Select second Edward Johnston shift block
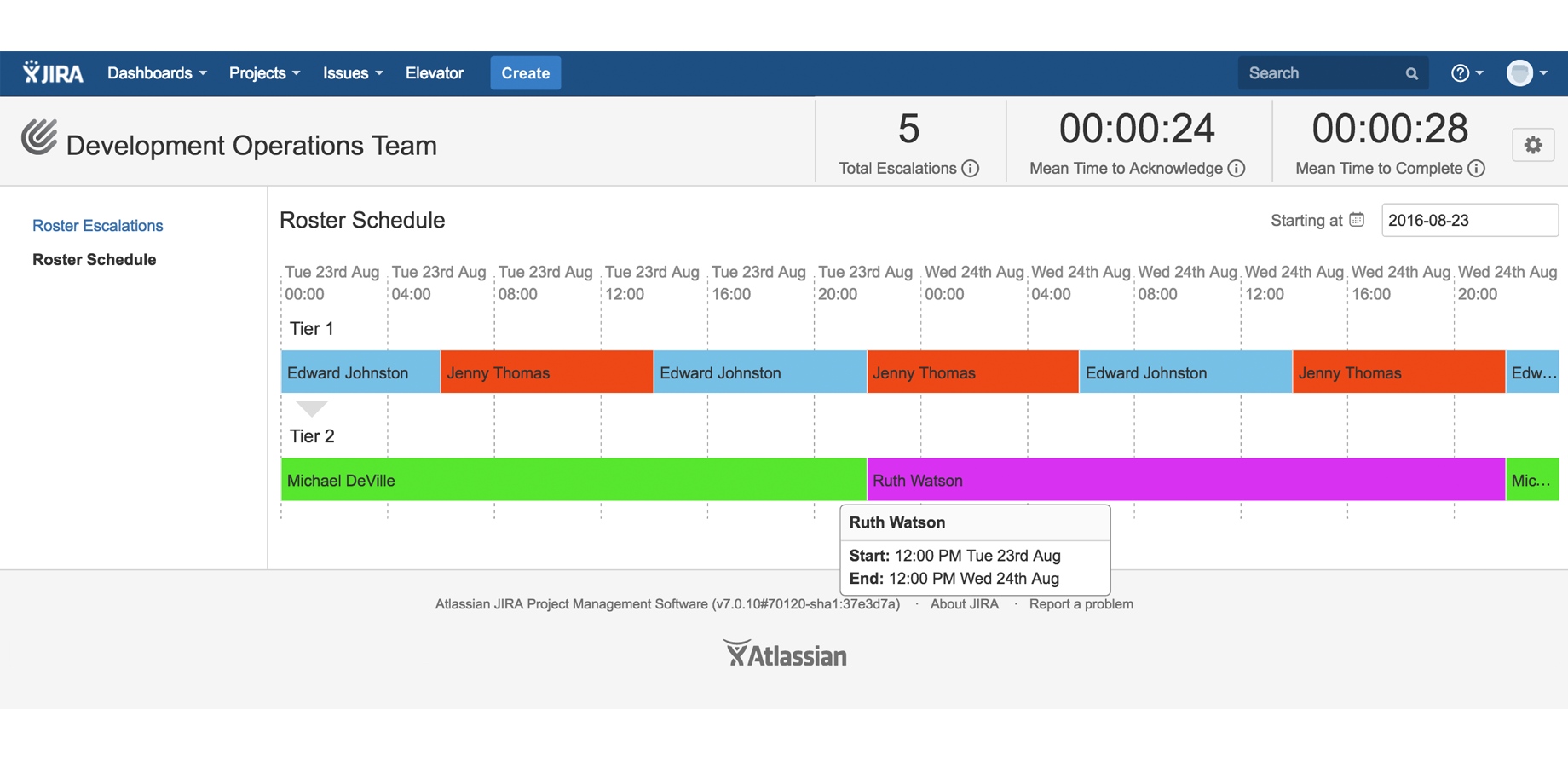The width and height of the screenshot is (1568, 767). (760, 372)
